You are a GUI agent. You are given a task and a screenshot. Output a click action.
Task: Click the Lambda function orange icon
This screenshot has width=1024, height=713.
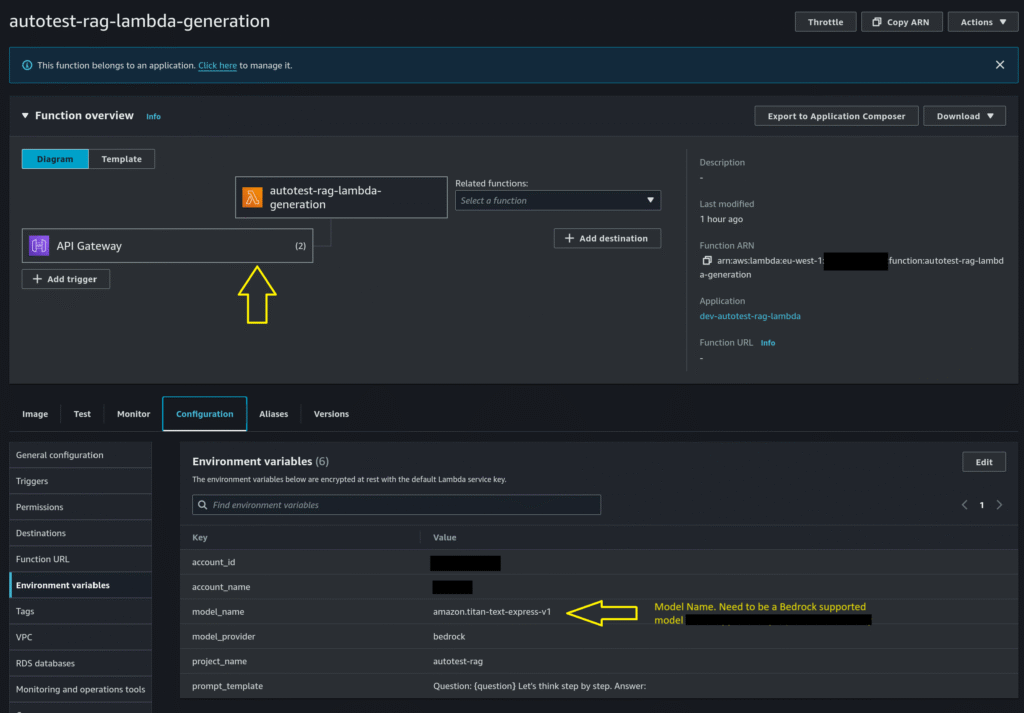(252, 197)
